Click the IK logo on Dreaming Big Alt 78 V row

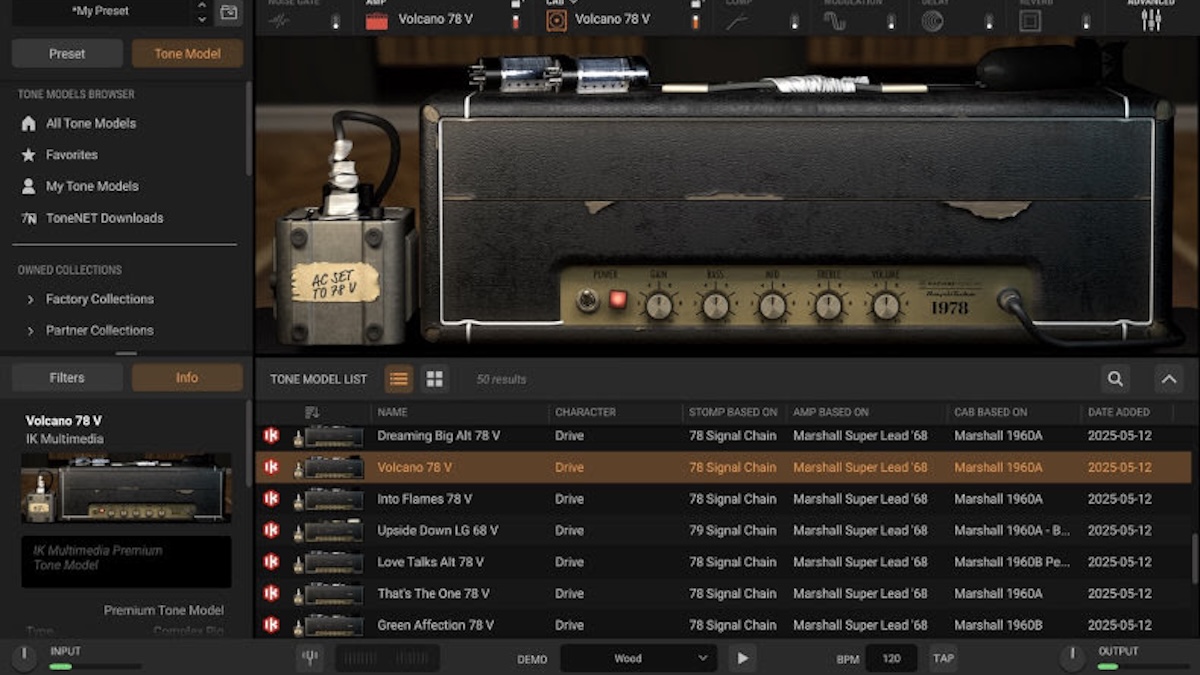[x=271, y=436]
